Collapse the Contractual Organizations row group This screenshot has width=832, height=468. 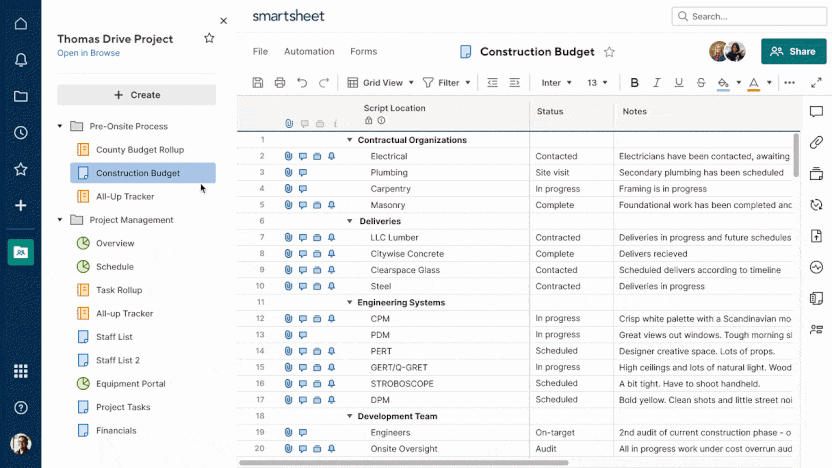(350, 140)
